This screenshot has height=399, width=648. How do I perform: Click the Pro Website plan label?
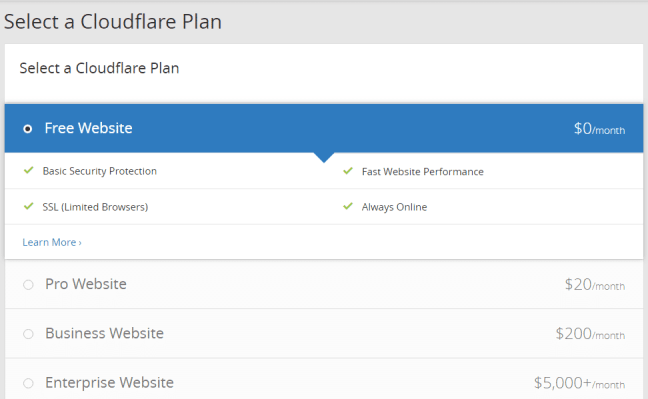click(86, 284)
